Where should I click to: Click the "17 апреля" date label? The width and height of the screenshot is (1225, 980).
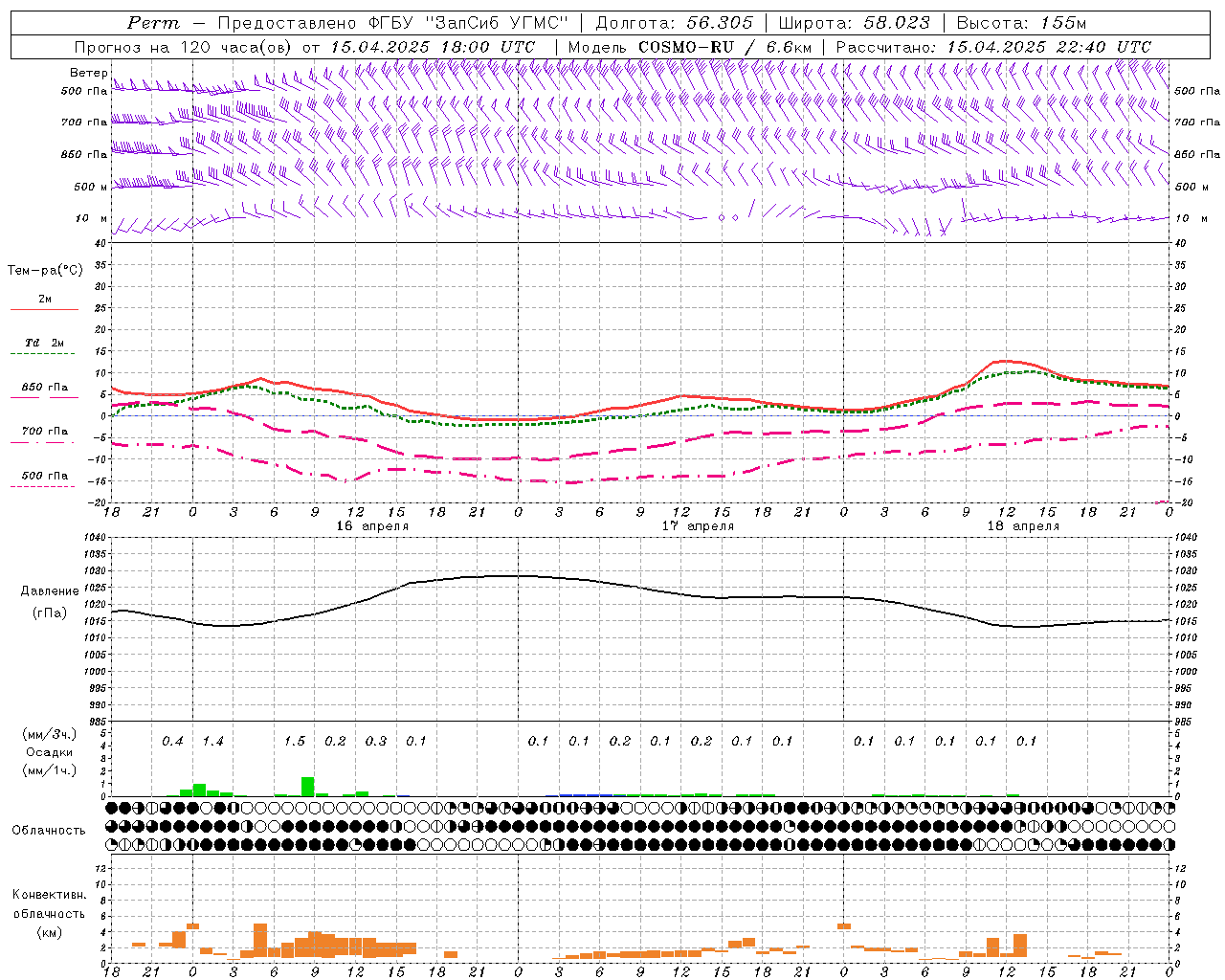pyautogui.click(x=699, y=526)
